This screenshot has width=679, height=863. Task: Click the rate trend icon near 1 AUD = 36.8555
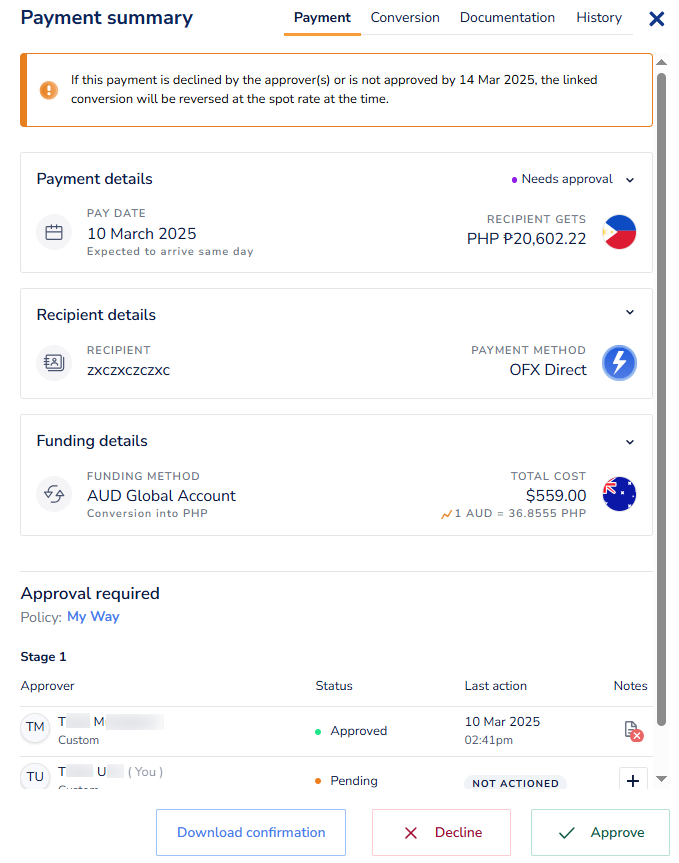(445, 514)
